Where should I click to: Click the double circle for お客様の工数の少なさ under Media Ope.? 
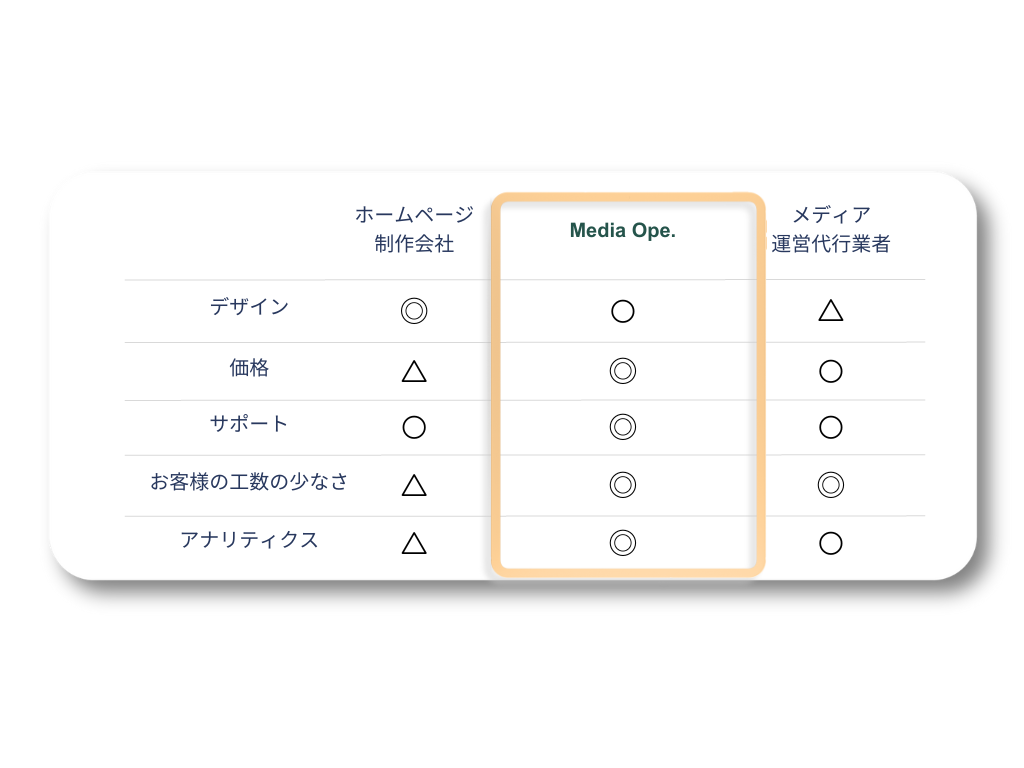tap(622, 485)
